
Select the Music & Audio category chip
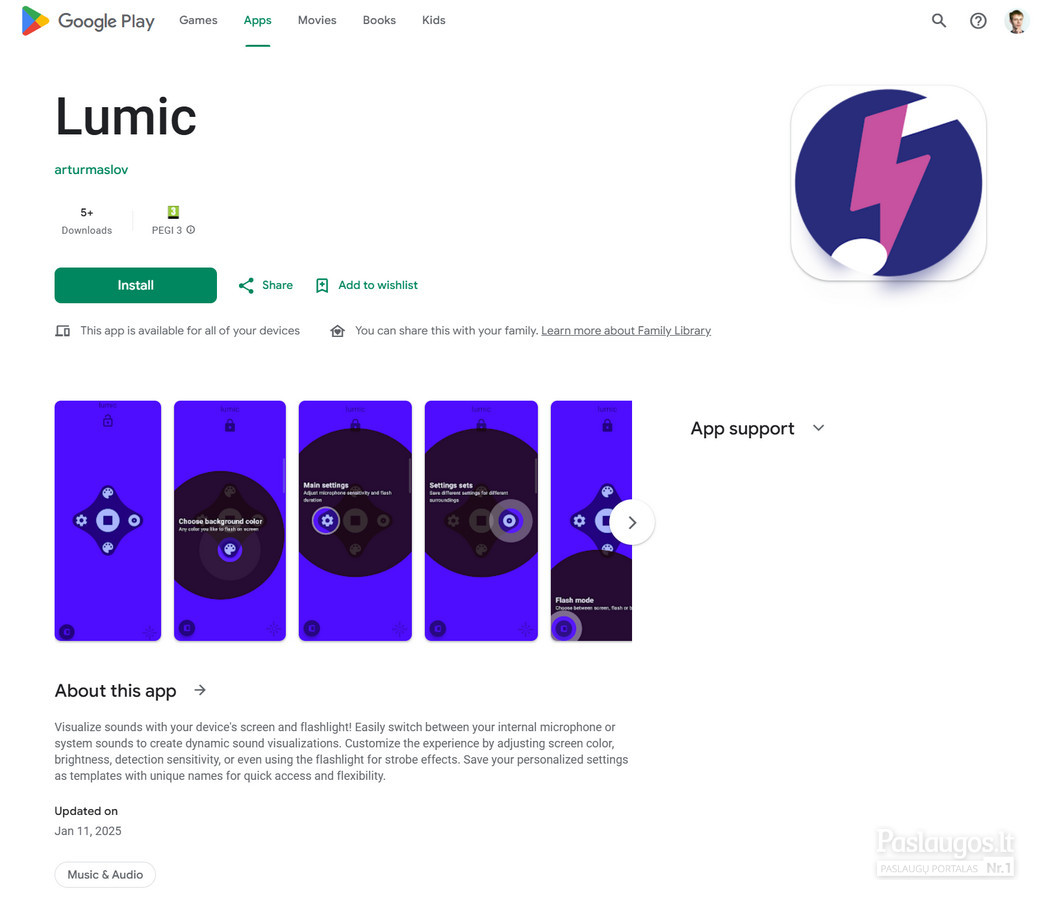[x=105, y=874]
